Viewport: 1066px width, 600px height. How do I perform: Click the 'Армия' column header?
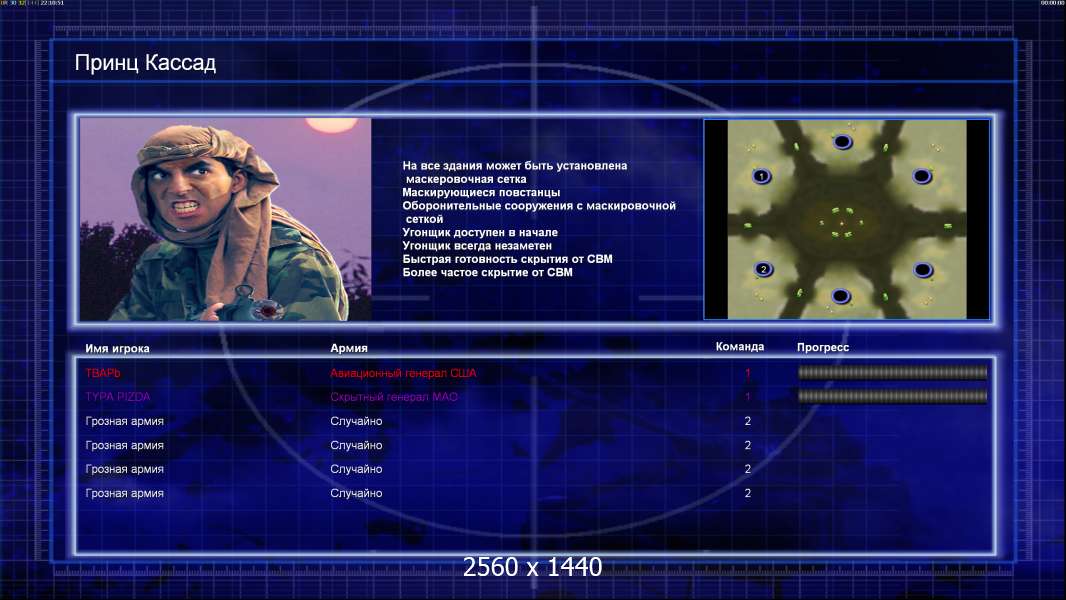[x=349, y=348]
